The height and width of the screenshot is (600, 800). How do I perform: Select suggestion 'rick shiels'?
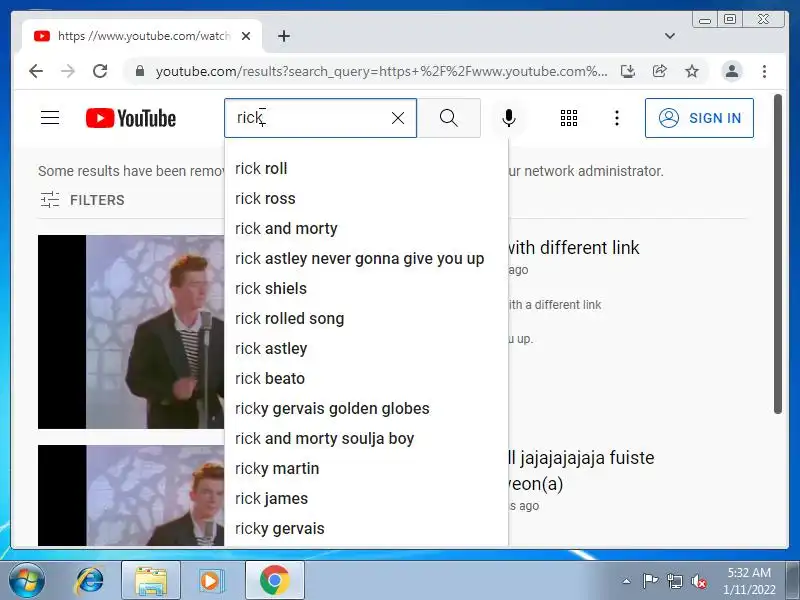(366, 289)
